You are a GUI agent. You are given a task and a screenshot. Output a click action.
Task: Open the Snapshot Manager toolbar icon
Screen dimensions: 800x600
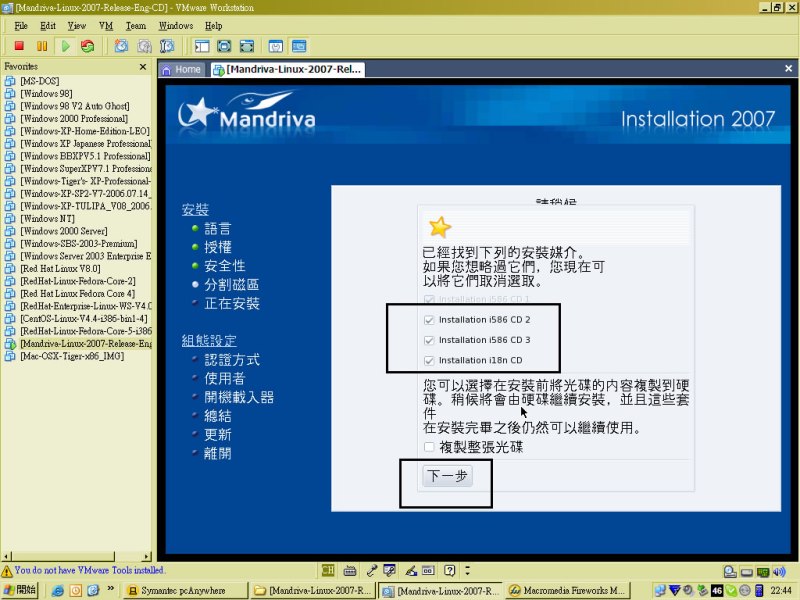pos(167,46)
